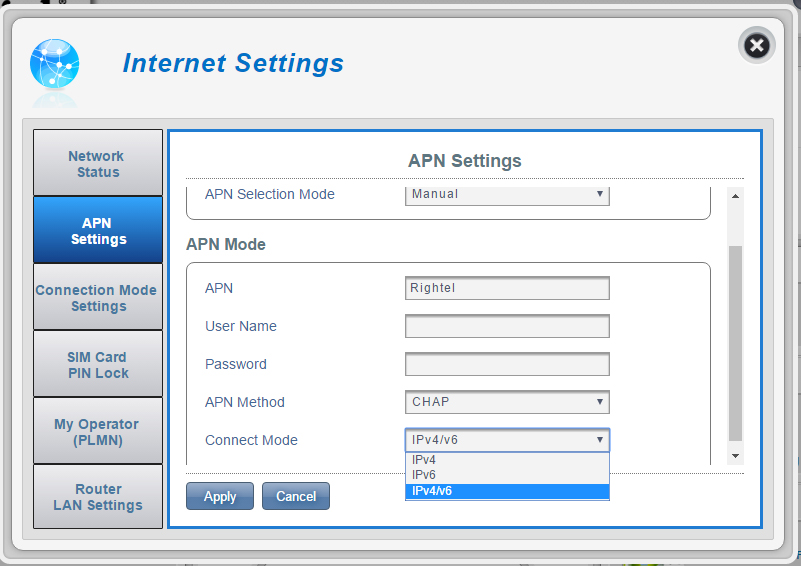Select the APN Settings tab
The height and width of the screenshot is (566, 801).
(97, 231)
